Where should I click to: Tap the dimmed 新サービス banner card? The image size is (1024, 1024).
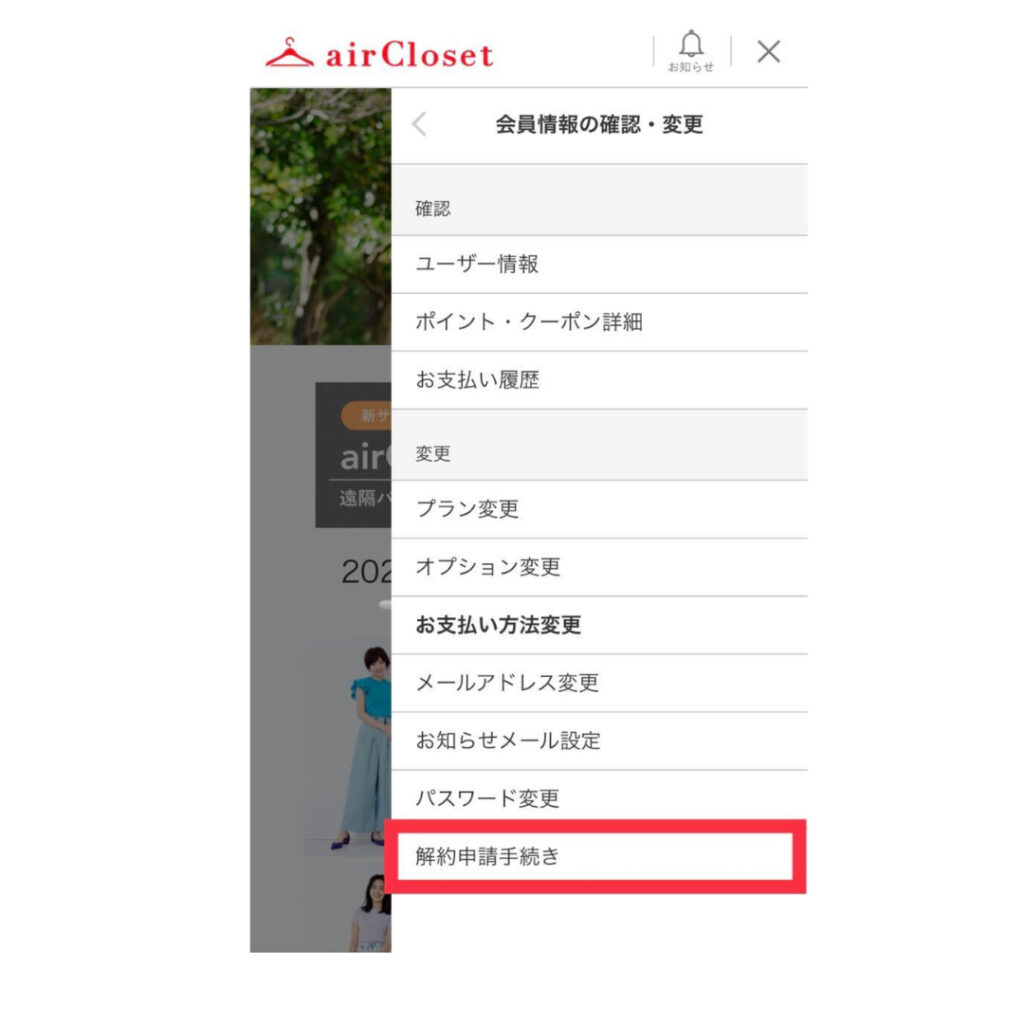point(353,455)
